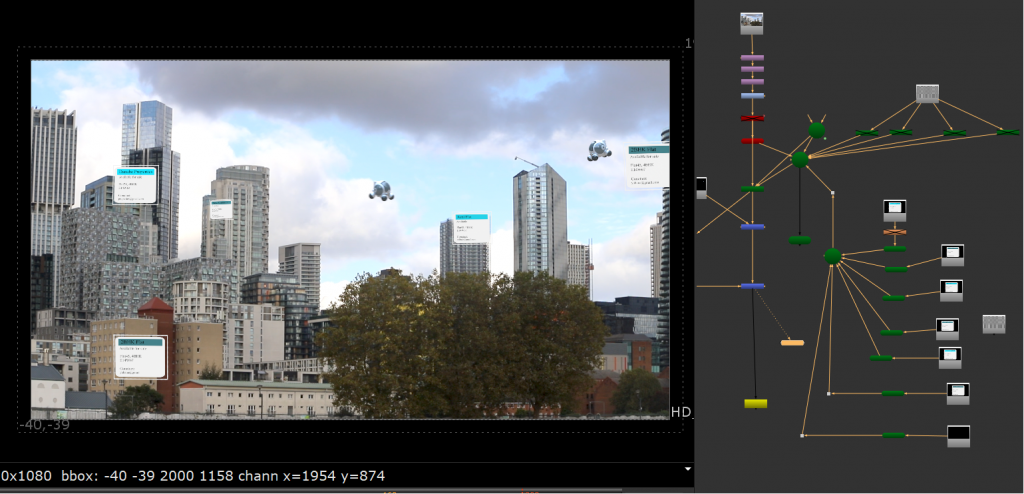The width and height of the screenshot is (1024, 494).
Task: Select the large green round node with many inputs
Action: (x=832, y=257)
